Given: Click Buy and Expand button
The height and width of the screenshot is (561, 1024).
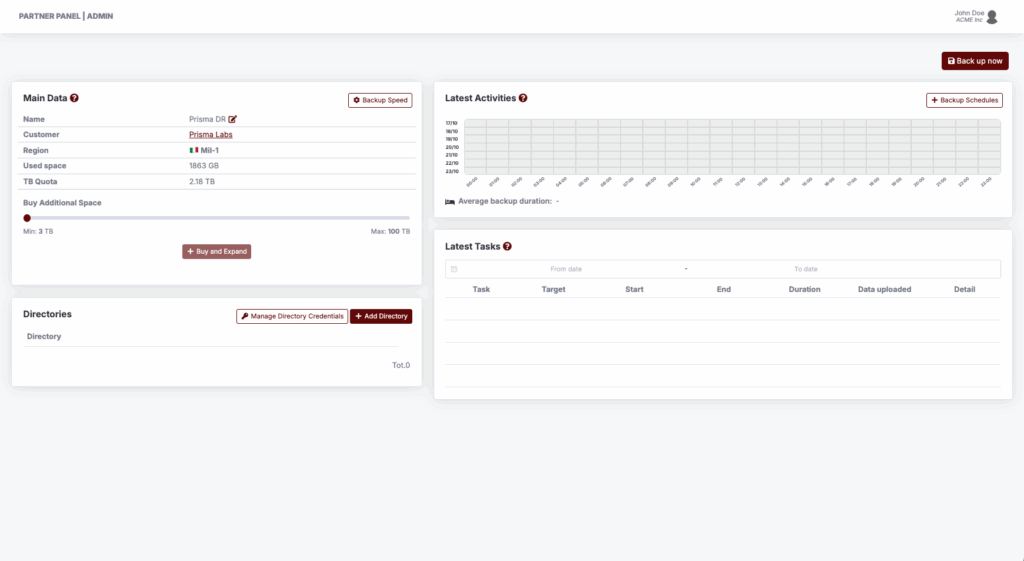Looking at the screenshot, I should coord(216,252).
